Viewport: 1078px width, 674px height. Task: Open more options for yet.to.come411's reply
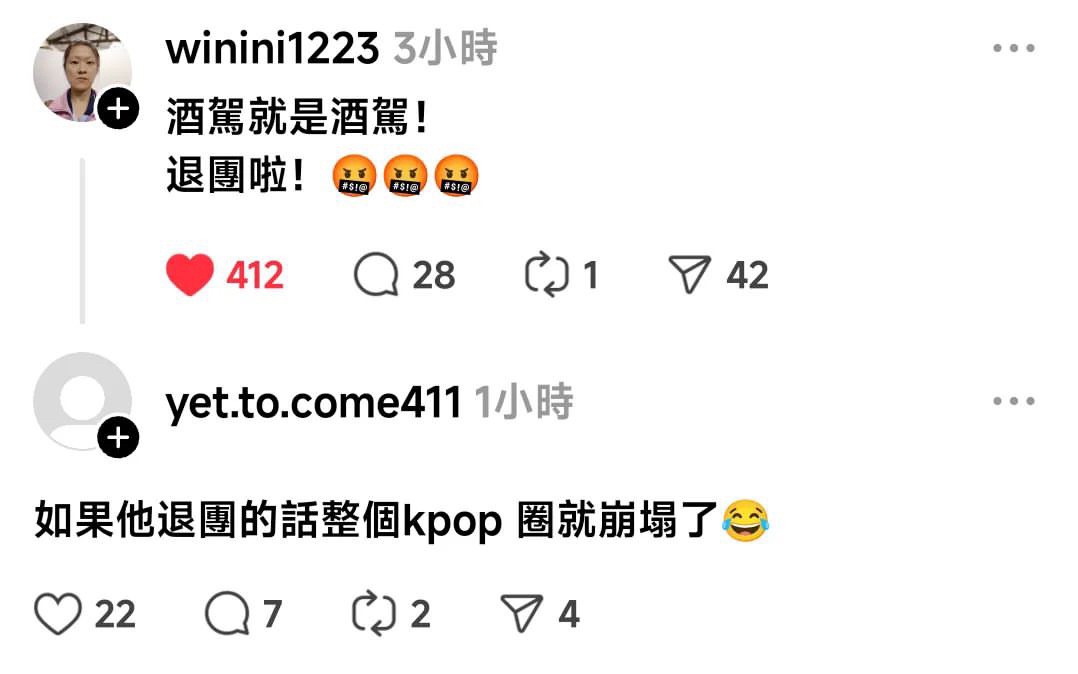[1013, 401]
